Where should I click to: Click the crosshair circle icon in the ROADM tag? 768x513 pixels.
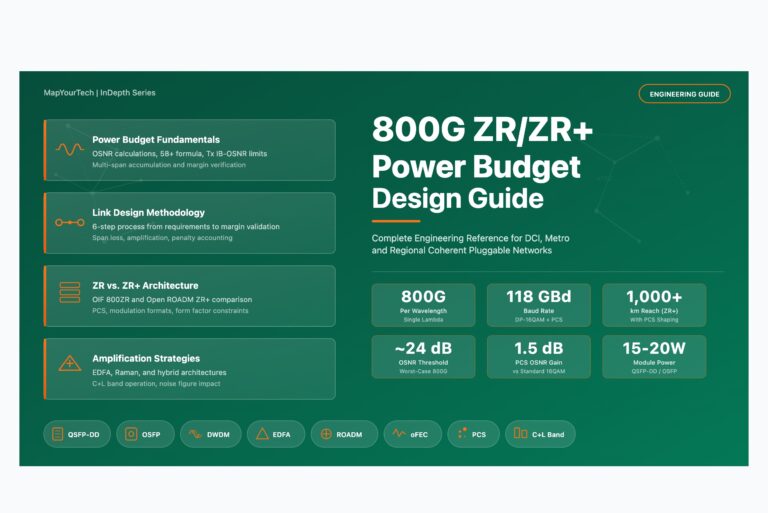tap(326, 434)
